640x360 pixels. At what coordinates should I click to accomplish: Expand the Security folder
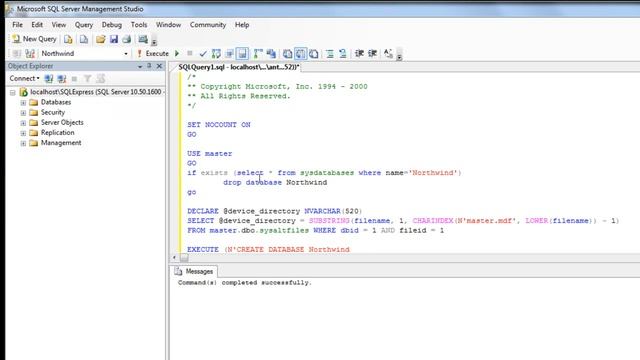(x=23, y=113)
